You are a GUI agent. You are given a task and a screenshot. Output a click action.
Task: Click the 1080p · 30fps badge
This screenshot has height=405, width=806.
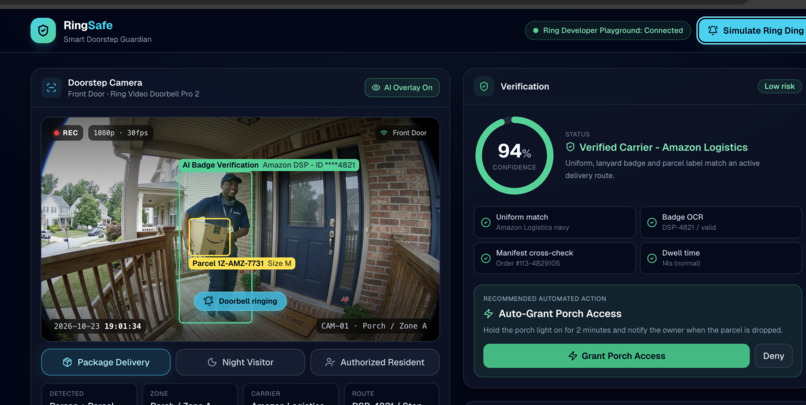(121, 133)
